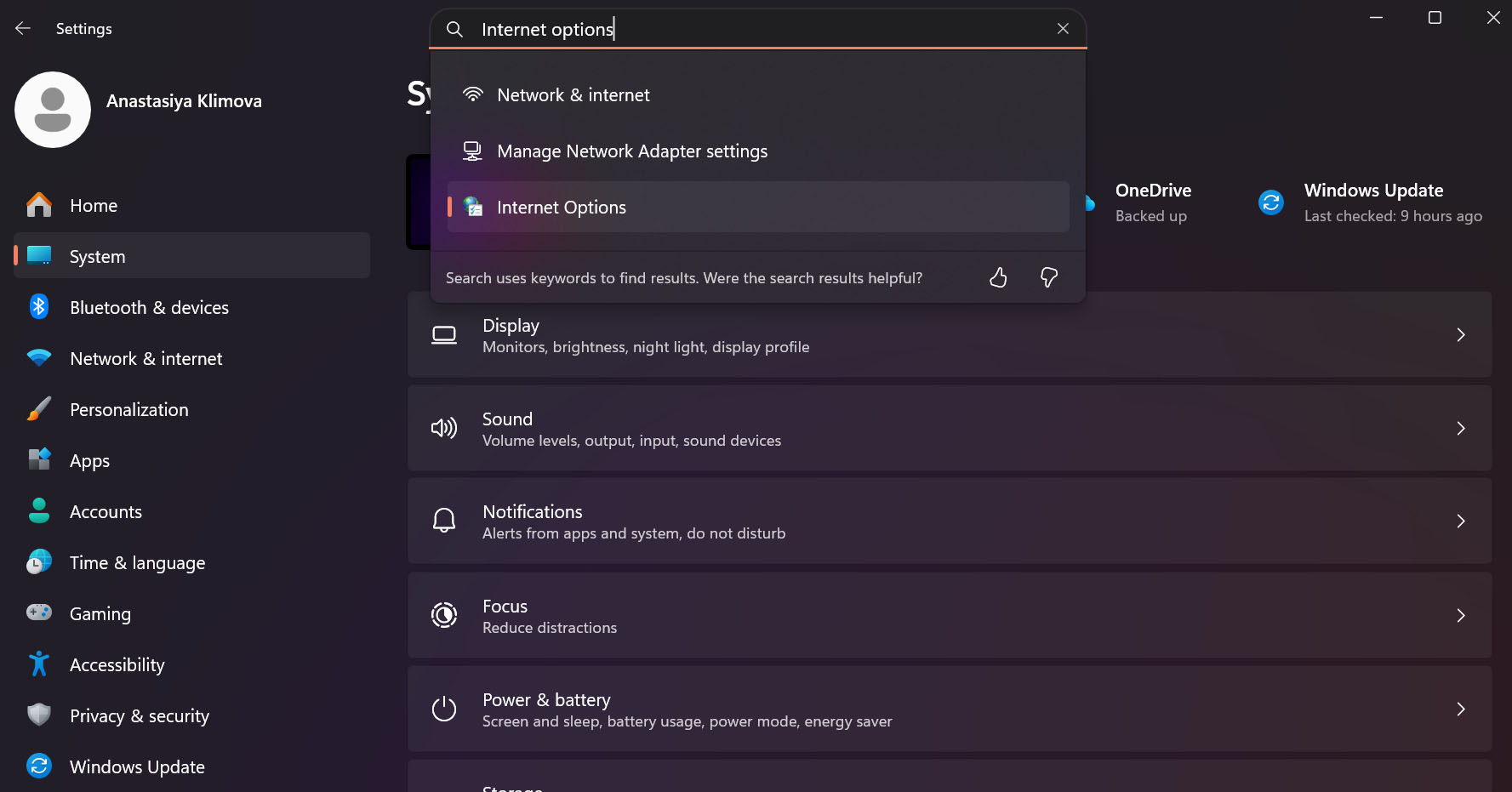Image resolution: width=1512 pixels, height=792 pixels.
Task: Click the user profile avatar
Action: tap(53, 110)
